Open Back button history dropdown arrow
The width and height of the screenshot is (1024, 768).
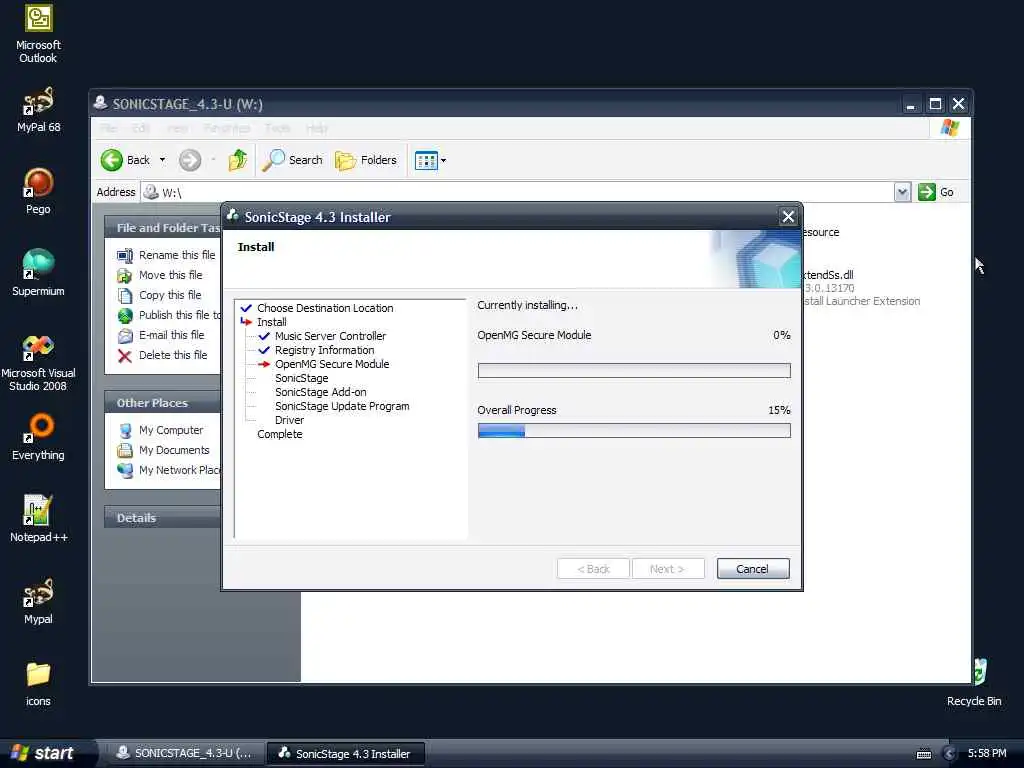point(162,160)
